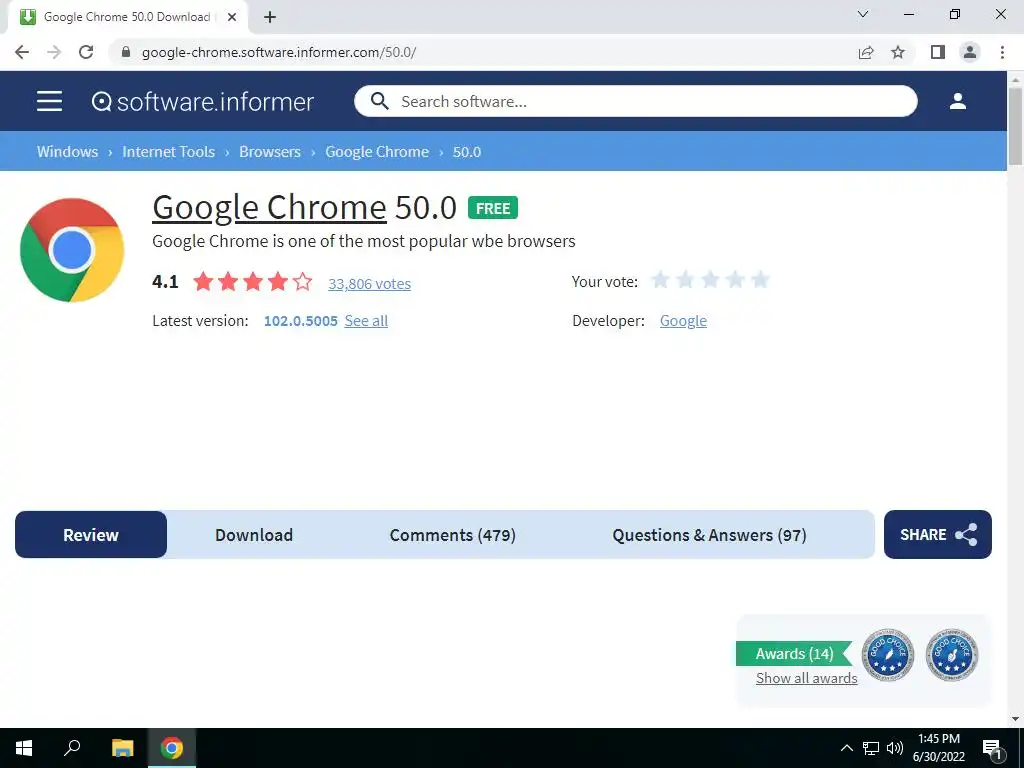
Task: Select the Review tab
Action: pos(91,535)
